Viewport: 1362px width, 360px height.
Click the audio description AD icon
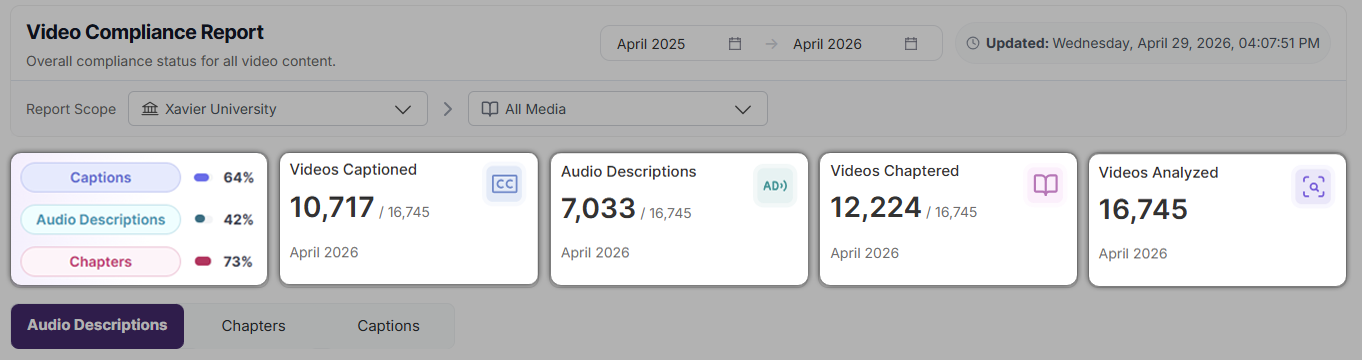pyautogui.click(x=774, y=186)
